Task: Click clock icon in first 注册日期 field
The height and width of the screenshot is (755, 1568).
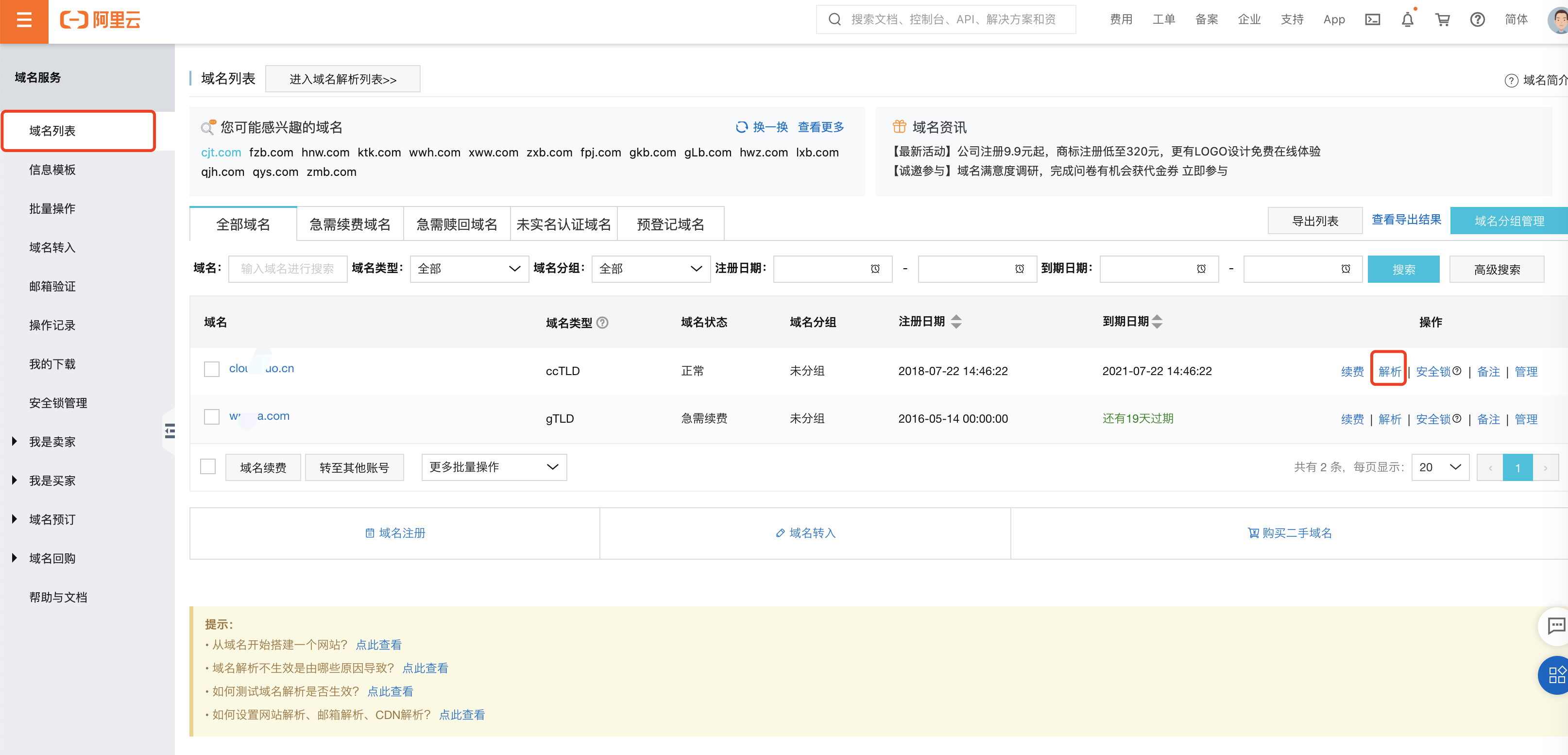Action: tap(875, 269)
